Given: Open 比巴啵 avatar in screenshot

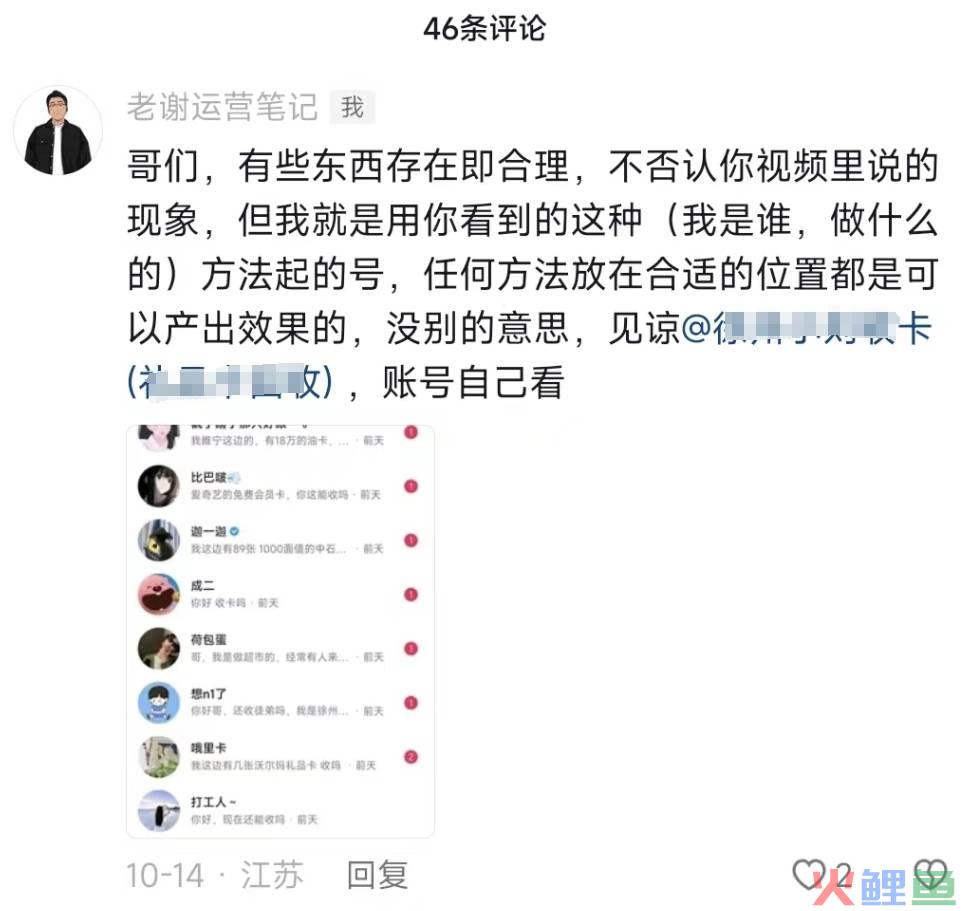Looking at the screenshot, I should pyautogui.click(x=159, y=485).
